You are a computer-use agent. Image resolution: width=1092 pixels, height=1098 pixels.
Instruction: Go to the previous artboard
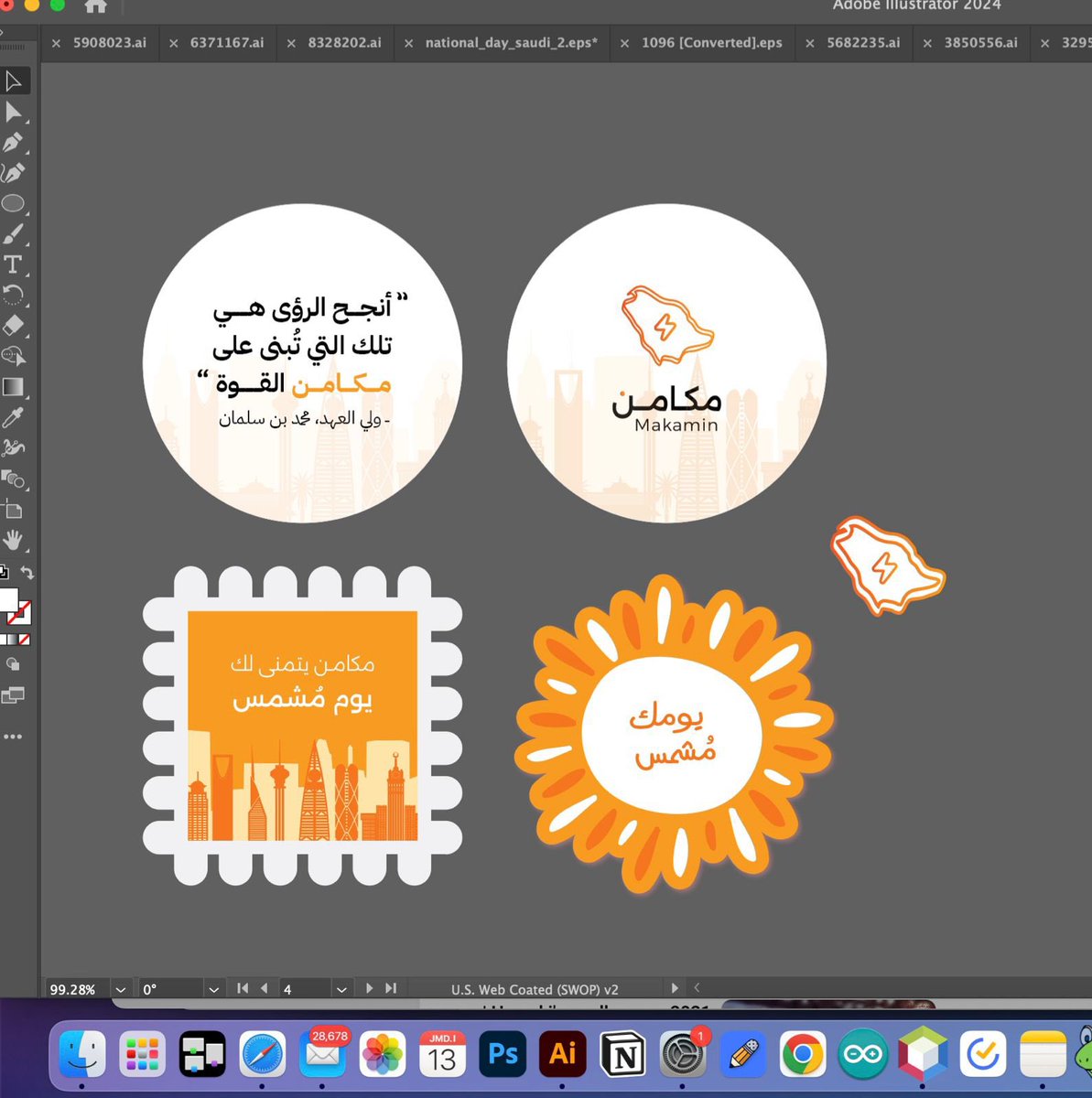tap(264, 988)
